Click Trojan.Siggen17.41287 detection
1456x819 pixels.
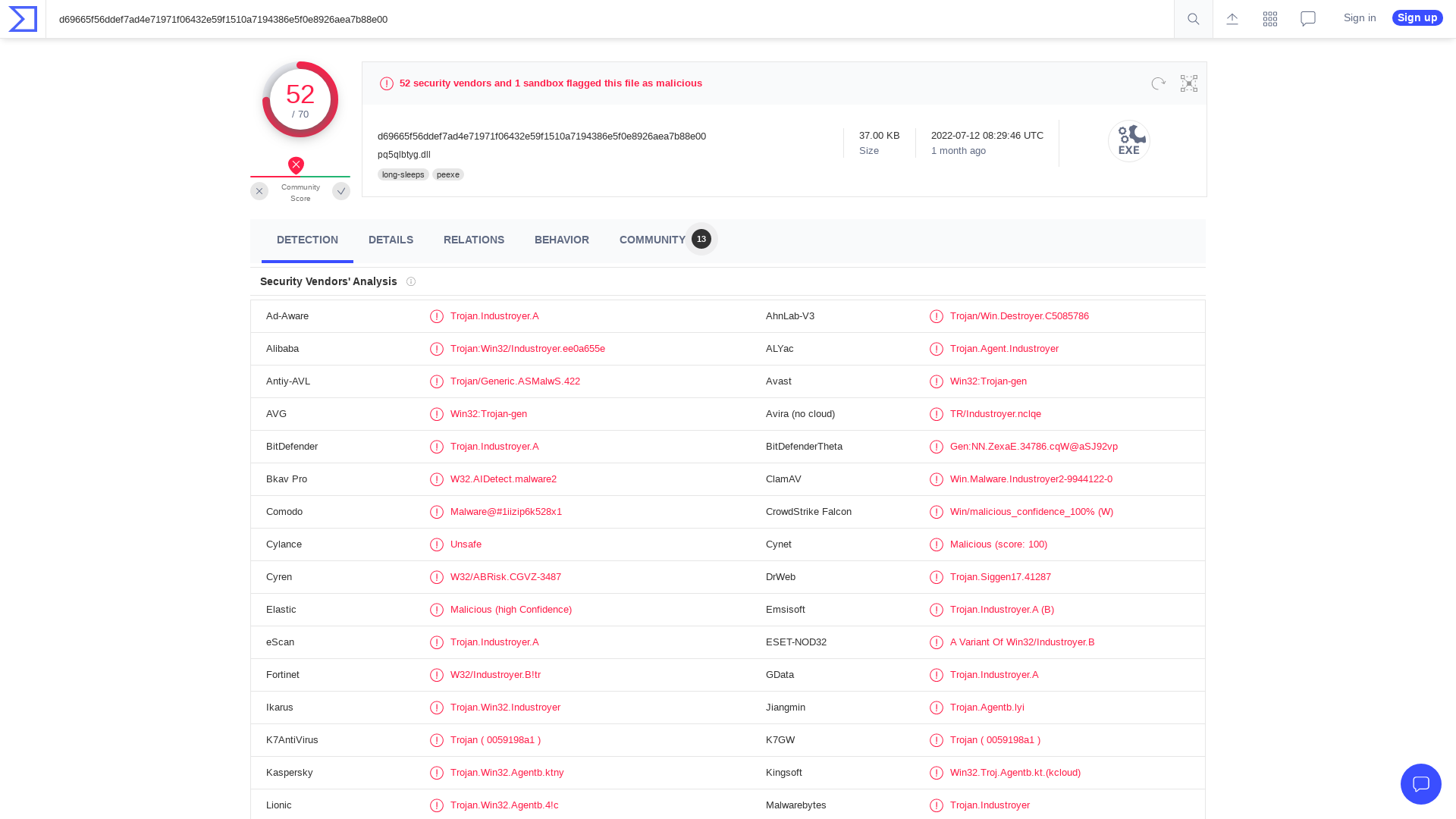point(1000,577)
